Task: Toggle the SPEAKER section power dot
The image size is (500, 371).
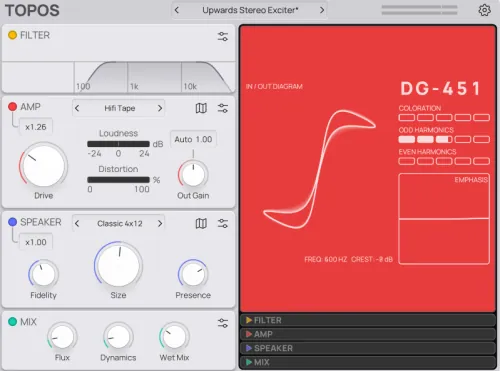Action: [x=12, y=222]
